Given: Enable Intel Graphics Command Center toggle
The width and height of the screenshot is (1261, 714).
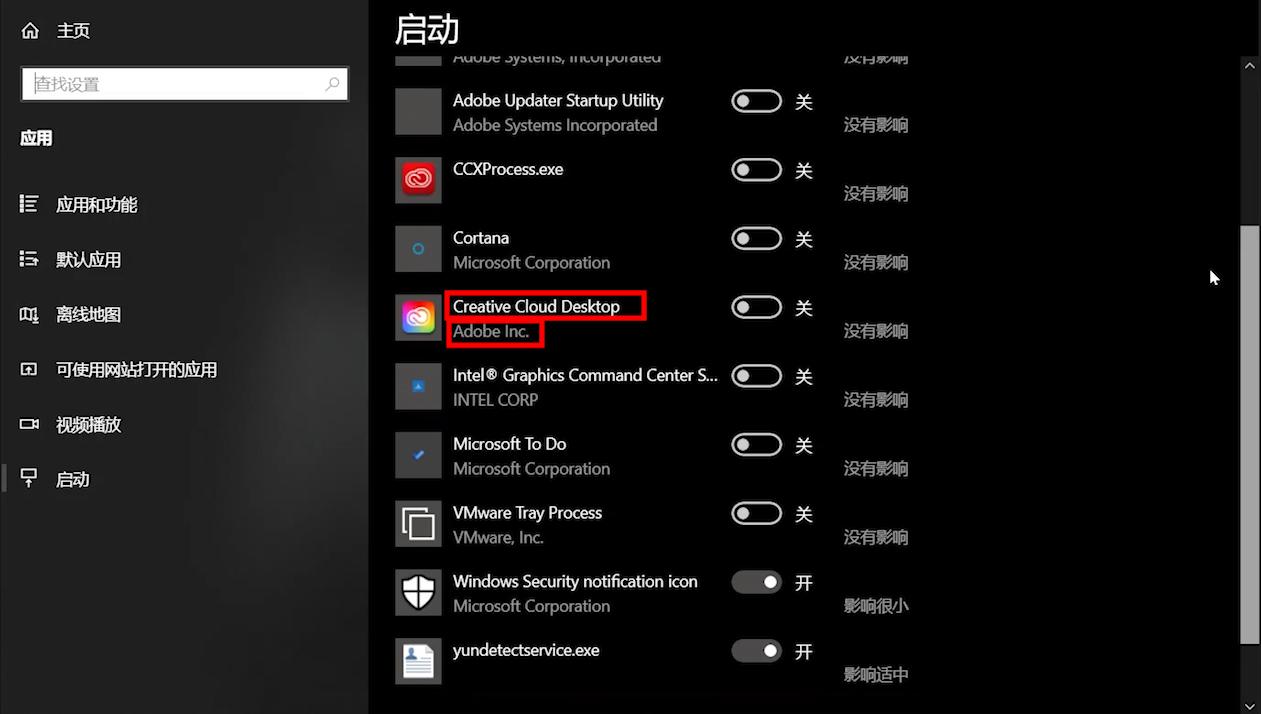Looking at the screenshot, I should tap(756, 376).
